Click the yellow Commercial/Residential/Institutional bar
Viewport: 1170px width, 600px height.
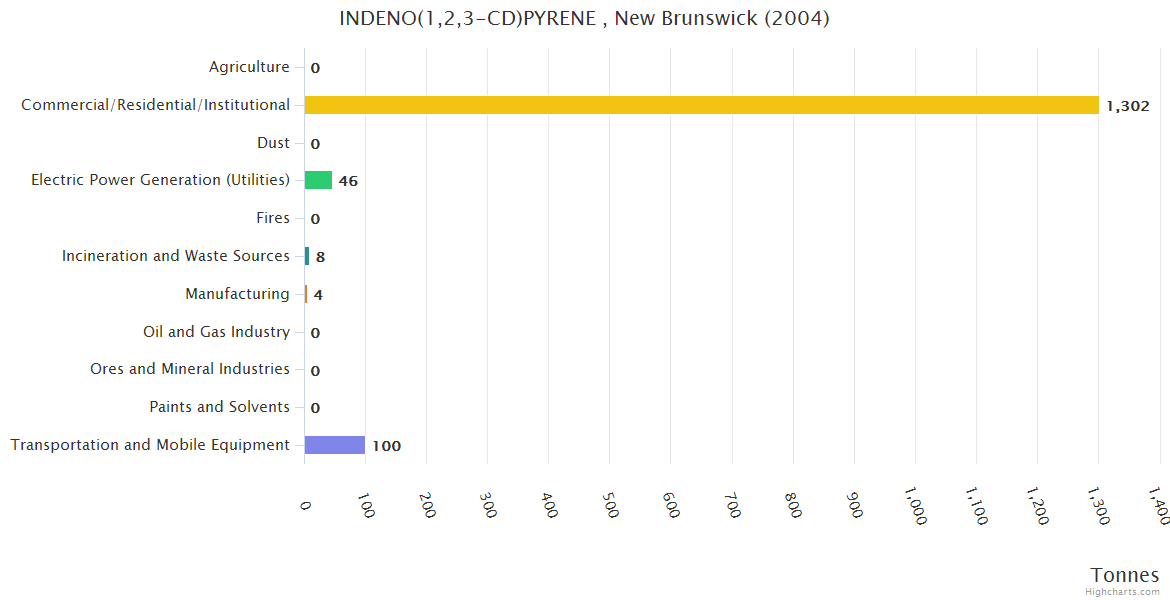(701, 105)
